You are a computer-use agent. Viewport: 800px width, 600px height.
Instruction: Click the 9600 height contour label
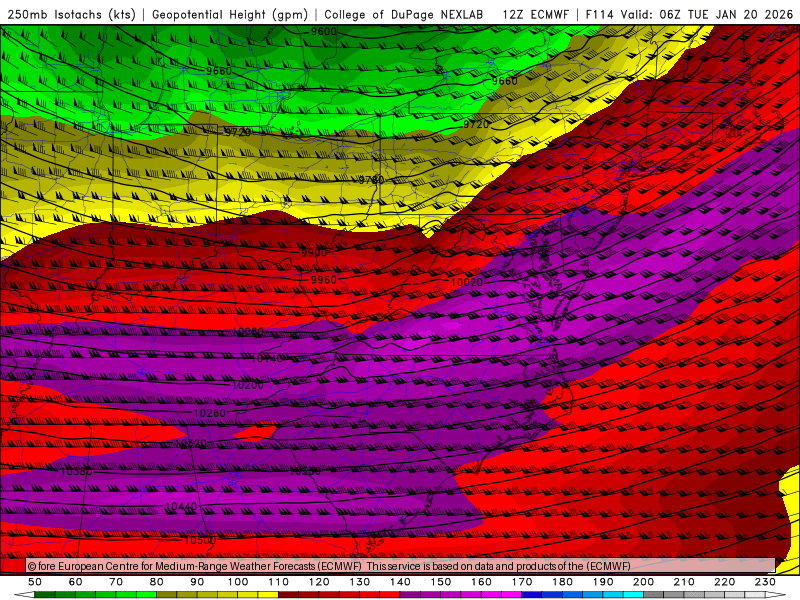(x=323, y=32)
